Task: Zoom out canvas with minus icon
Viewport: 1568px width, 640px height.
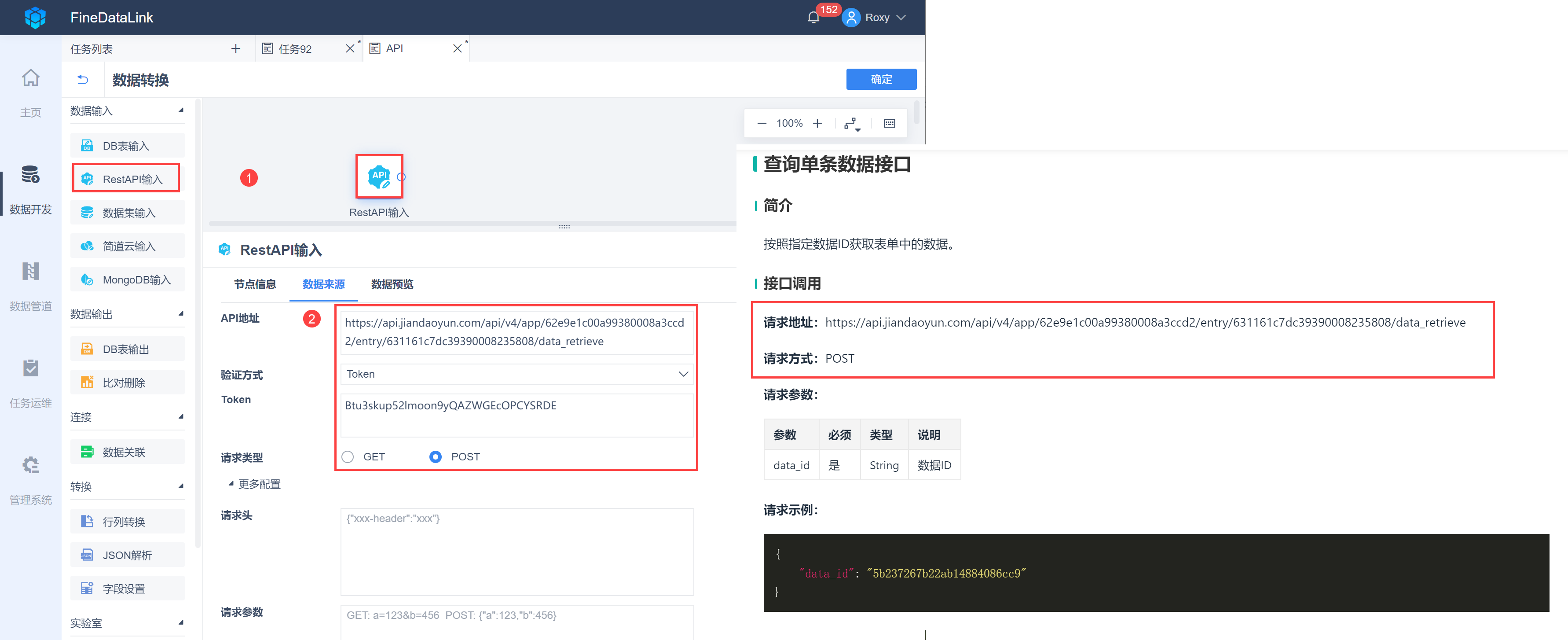Action: pos(762,123)
